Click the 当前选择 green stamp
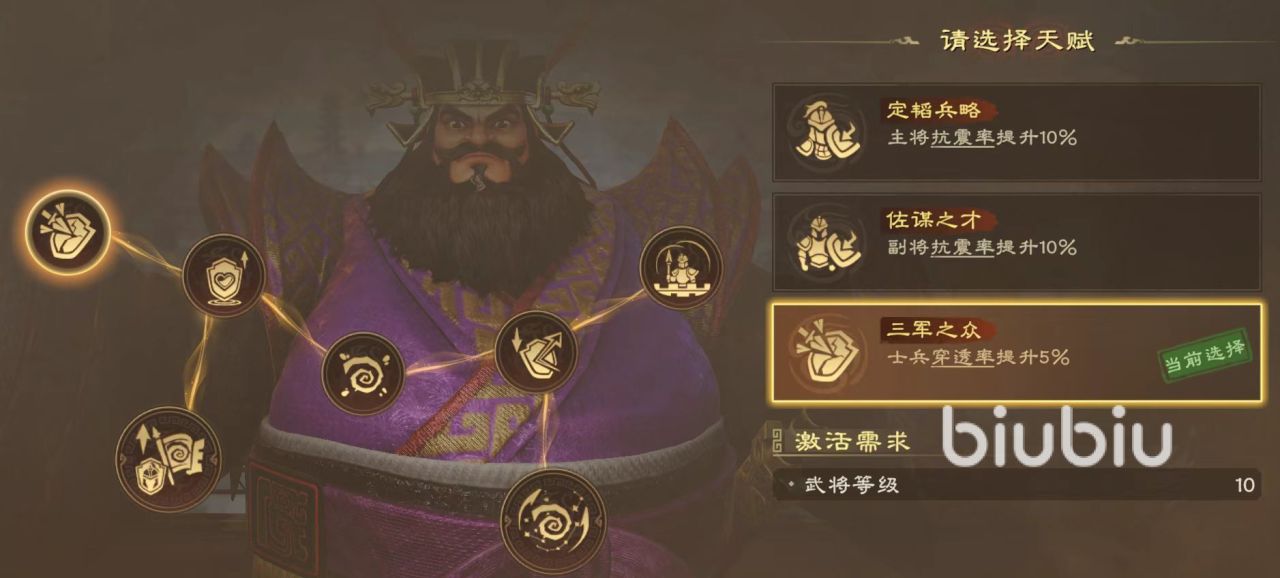Viewport: 1280px width, 578px height. click(x=1205, y=355)
